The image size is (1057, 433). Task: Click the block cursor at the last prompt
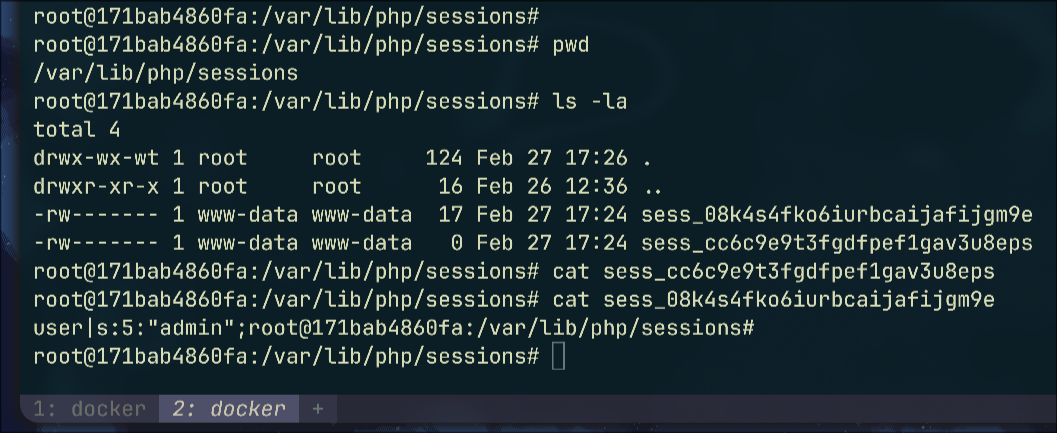(558, 356)
